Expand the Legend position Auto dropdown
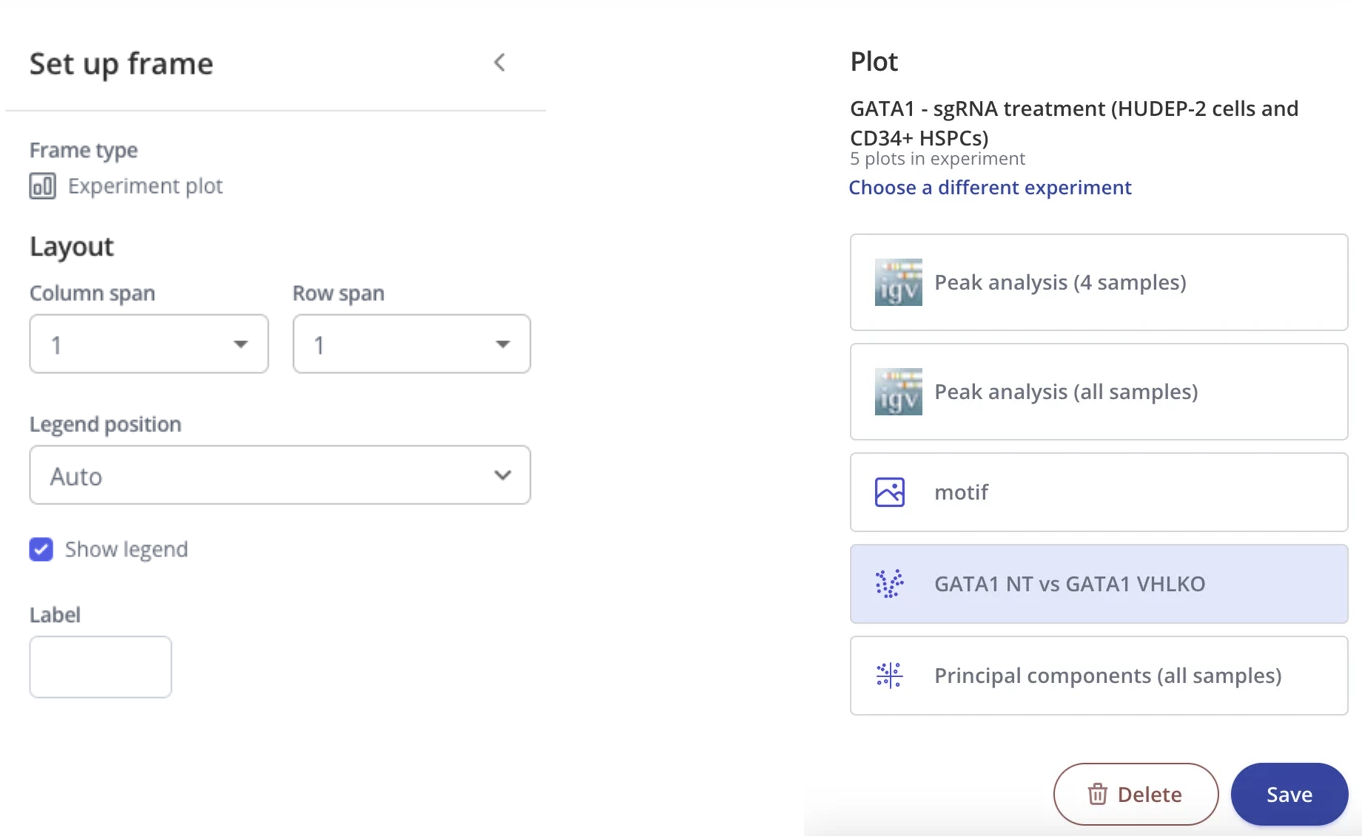The image size is (1372, 836). pyautogui.click(x=280, y=475)
